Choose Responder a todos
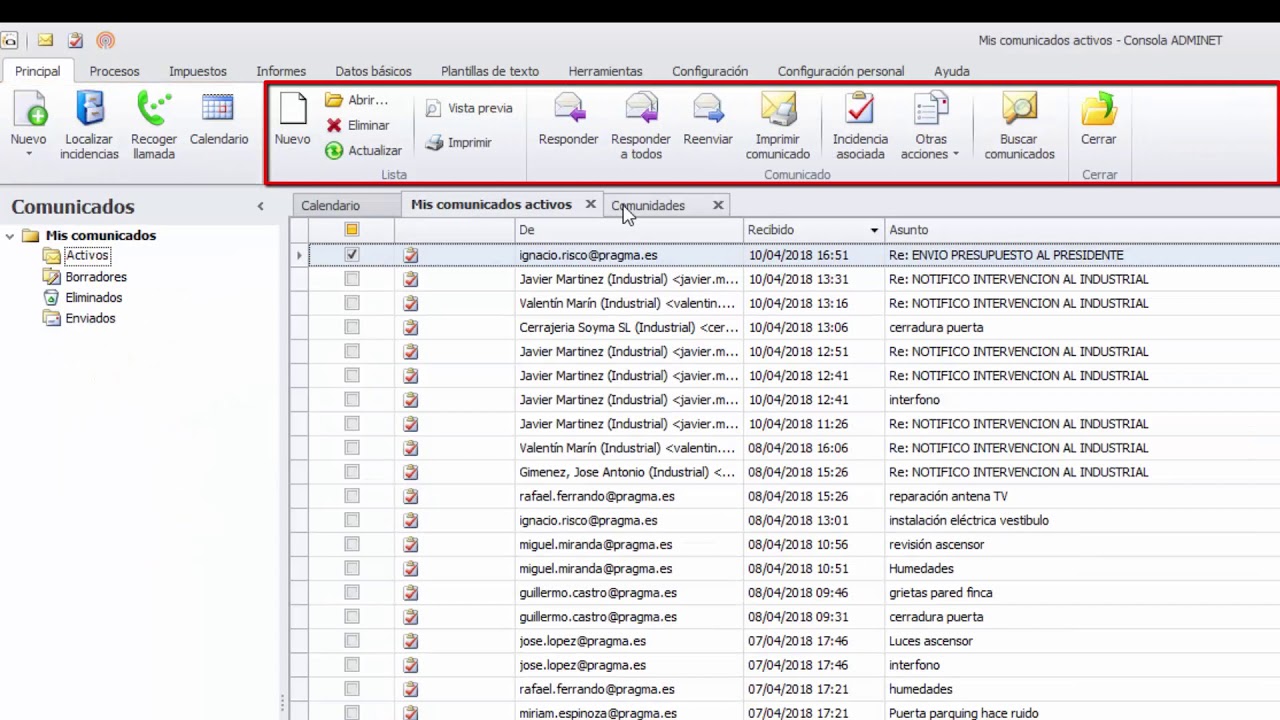Image resolution: width=1280 pixels, height=720 pixels. coord(640,126)
